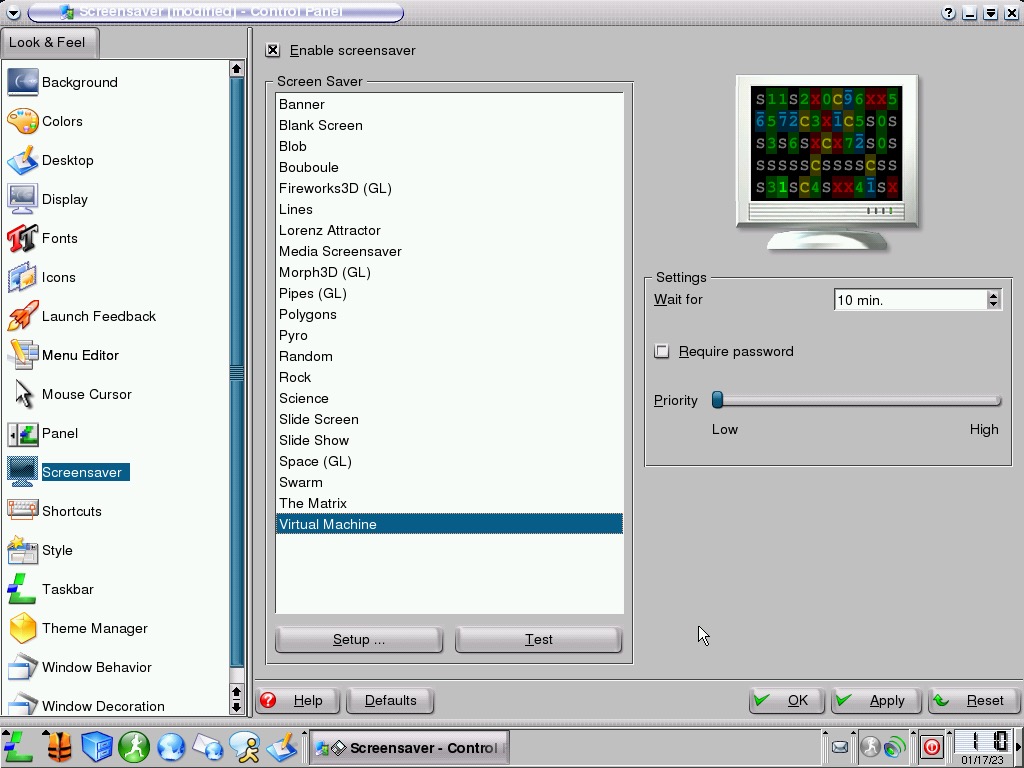Viewport: 1024px width, 768px height.
Task: Click the Apply button
Action: click(x=873, y=700)
